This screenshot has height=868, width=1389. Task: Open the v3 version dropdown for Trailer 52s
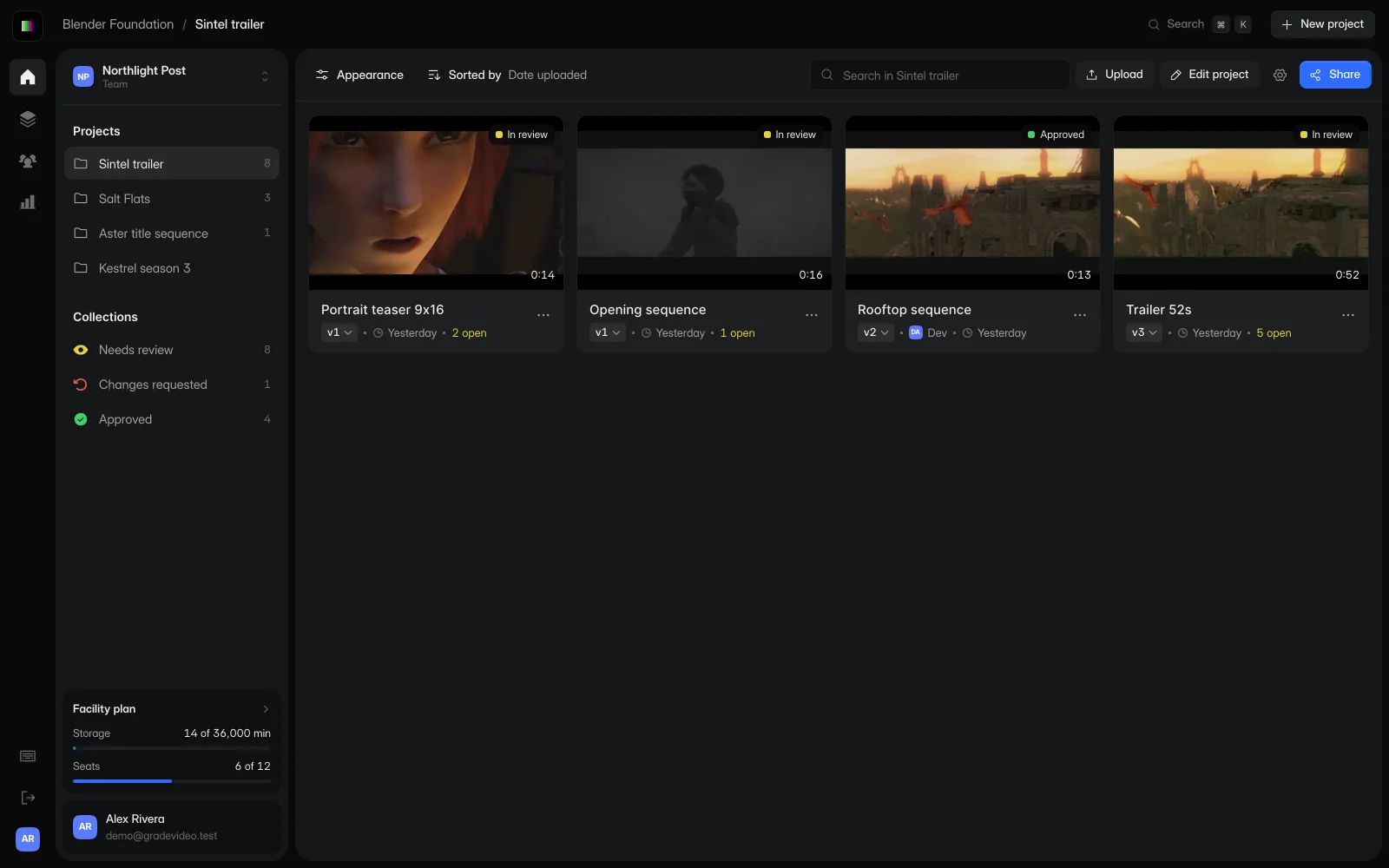point(1144,332)
